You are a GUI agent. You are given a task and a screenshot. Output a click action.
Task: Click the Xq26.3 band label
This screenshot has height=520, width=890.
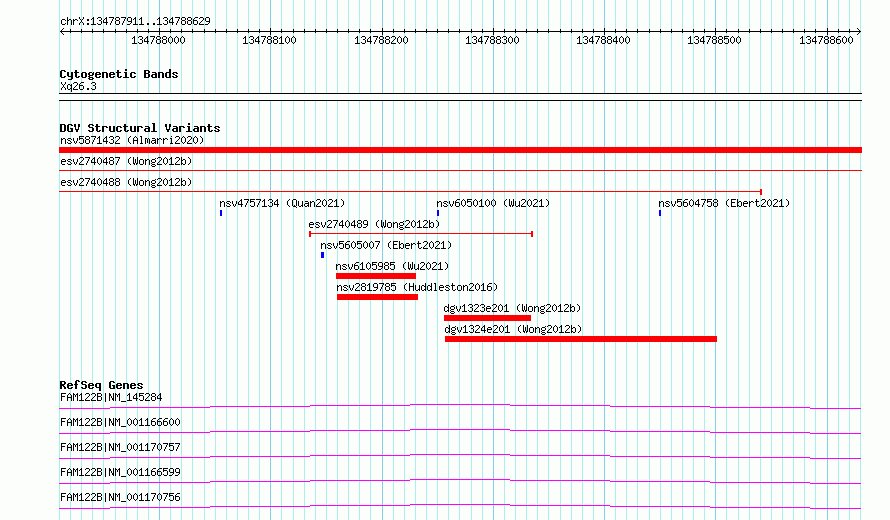pyautogui.click(x=78, y=86)
